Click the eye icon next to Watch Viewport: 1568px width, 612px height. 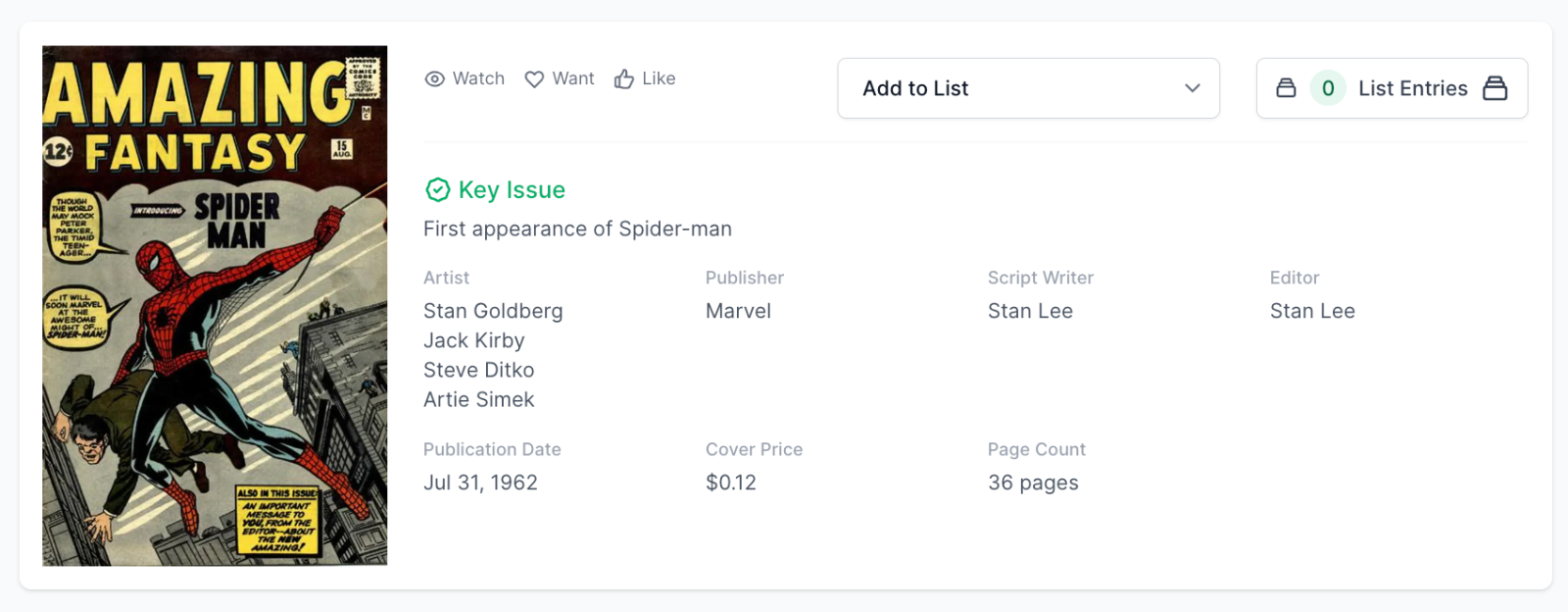[x=434, y=78]
